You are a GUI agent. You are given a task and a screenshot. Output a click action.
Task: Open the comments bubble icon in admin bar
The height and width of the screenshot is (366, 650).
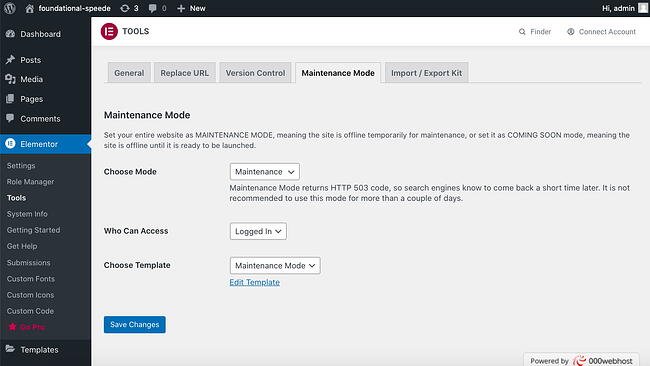pos(153,8)
